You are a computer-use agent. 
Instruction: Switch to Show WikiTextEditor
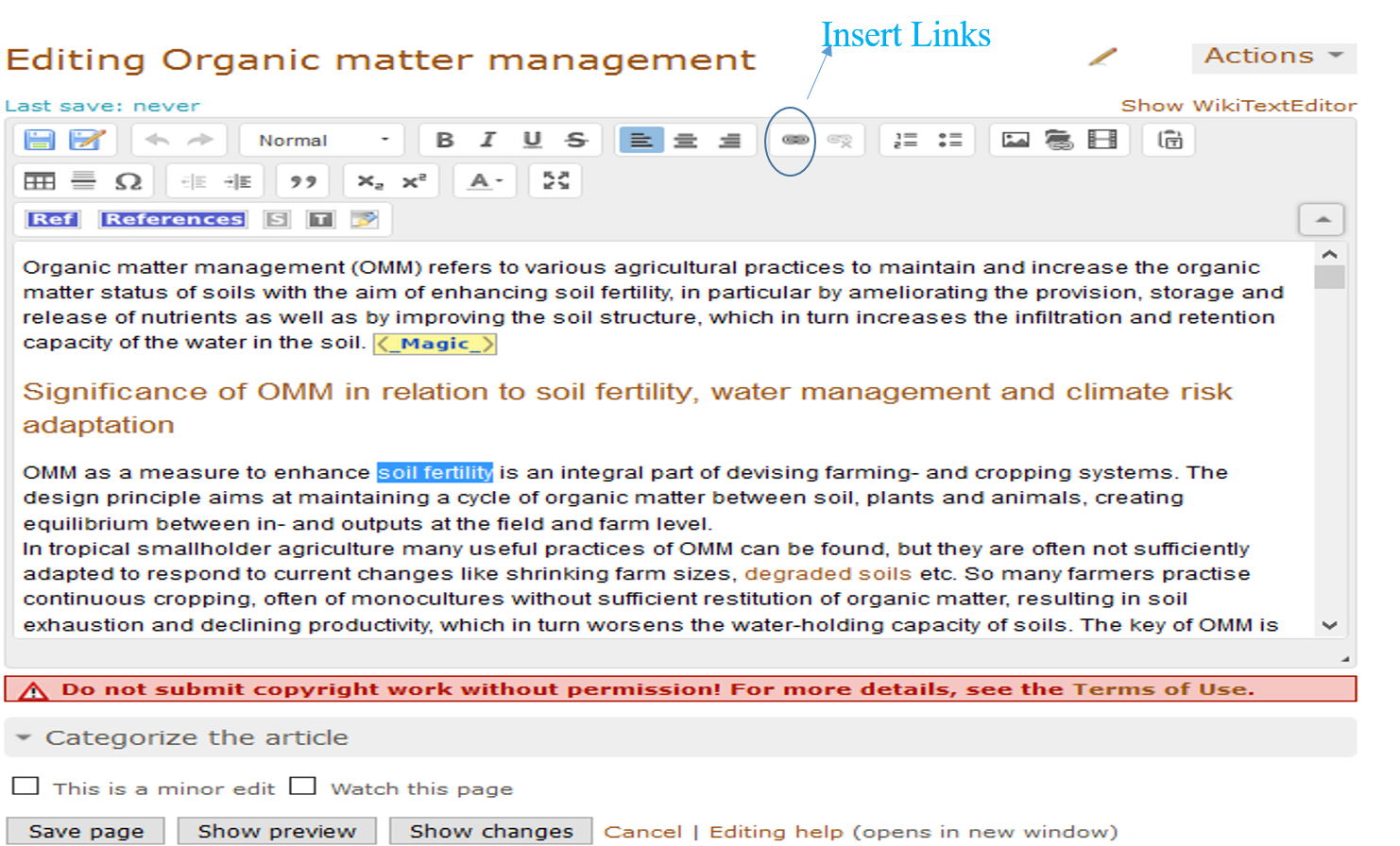coord(1238,106)
